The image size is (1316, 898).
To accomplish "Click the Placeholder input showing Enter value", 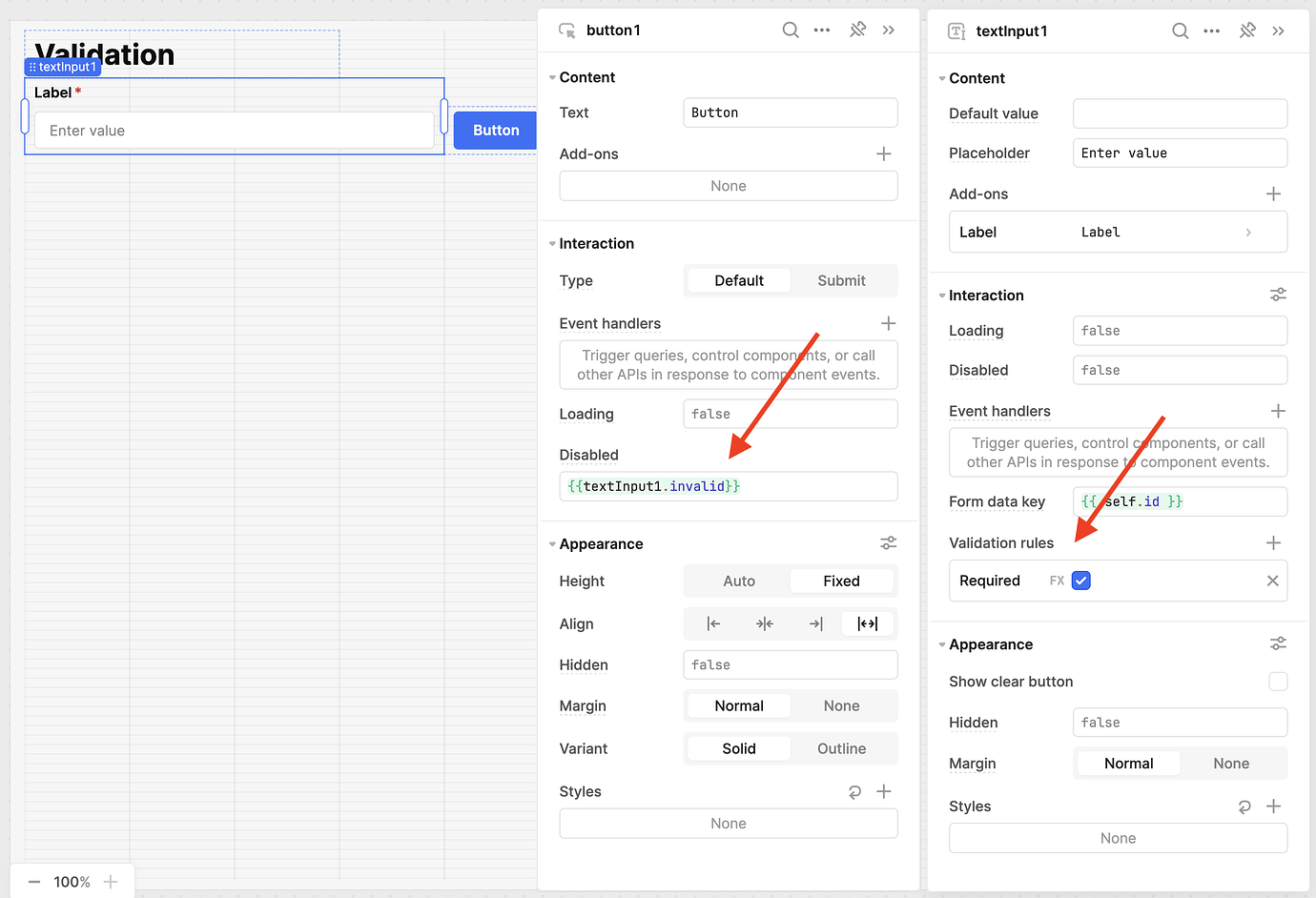I will [1180, 153].
